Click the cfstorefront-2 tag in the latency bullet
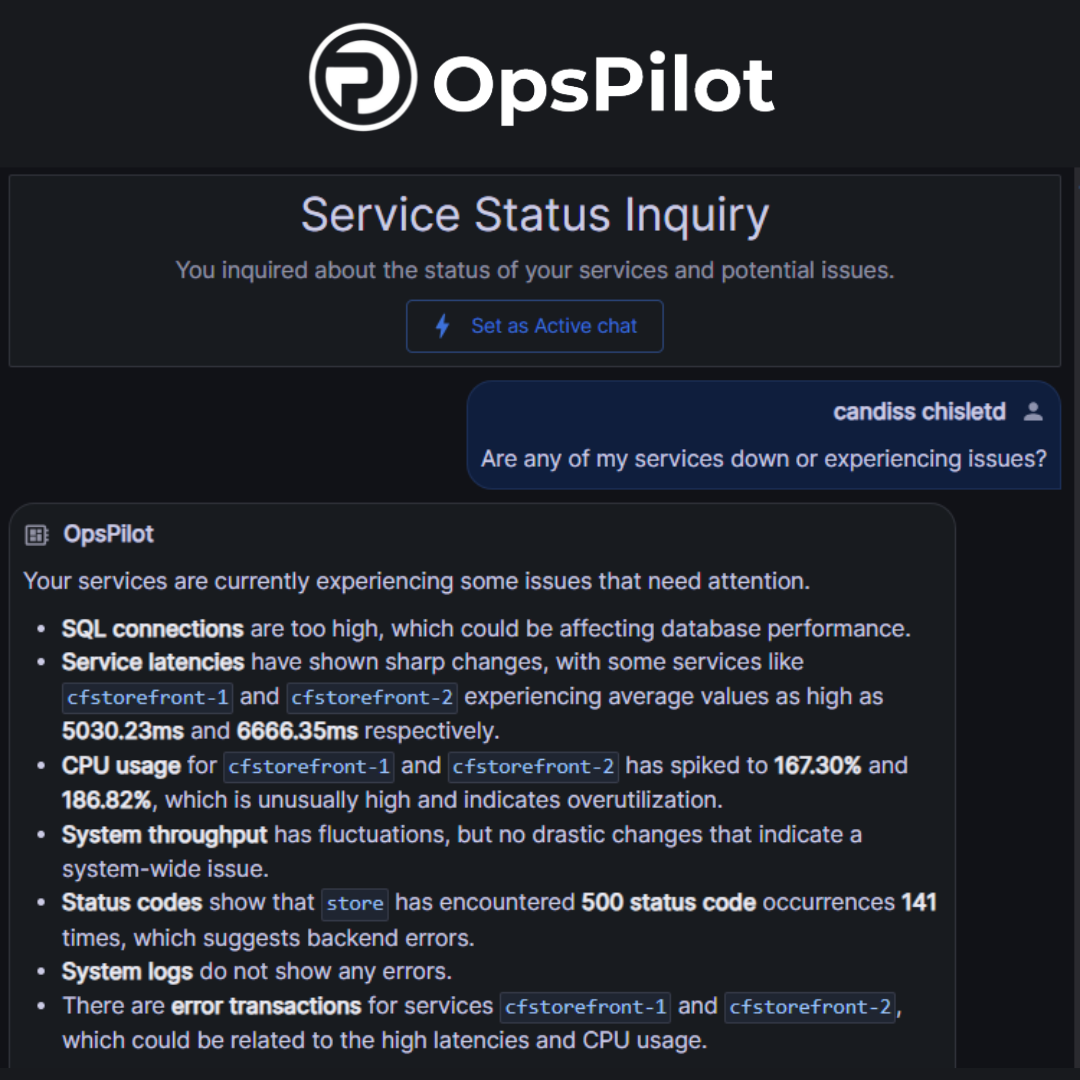Viewport: 1080px width, 1080px height. click(x=371, y=697)
